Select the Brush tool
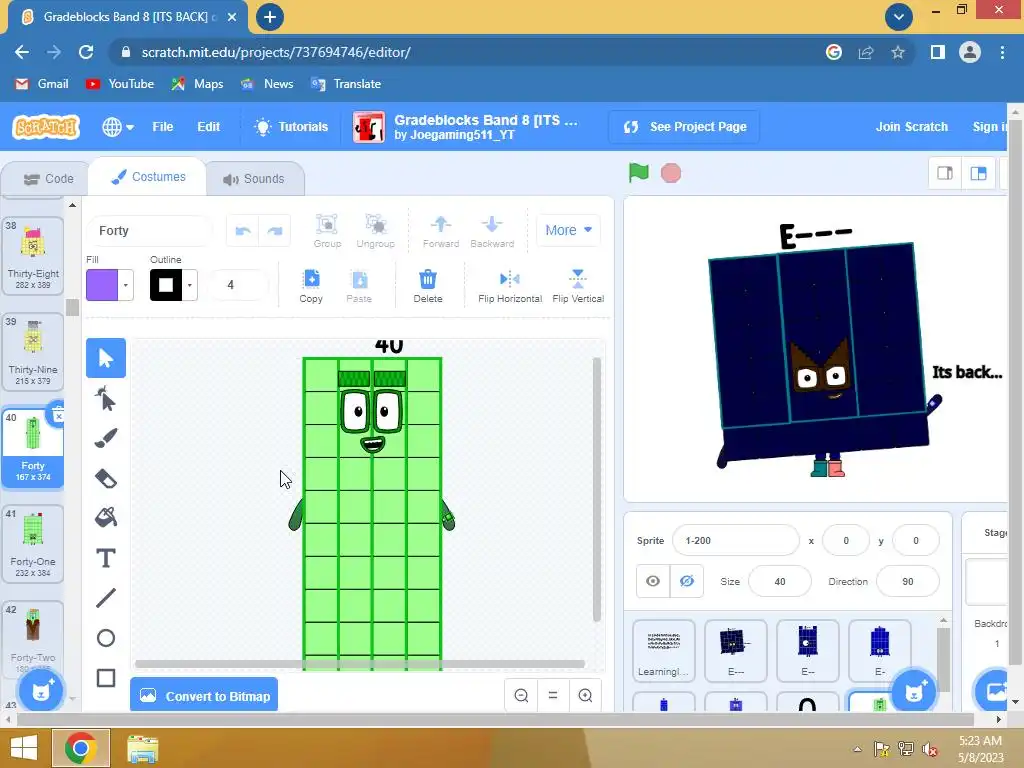The width and height of the screenshot is (1024, 768). coord(106,438)
